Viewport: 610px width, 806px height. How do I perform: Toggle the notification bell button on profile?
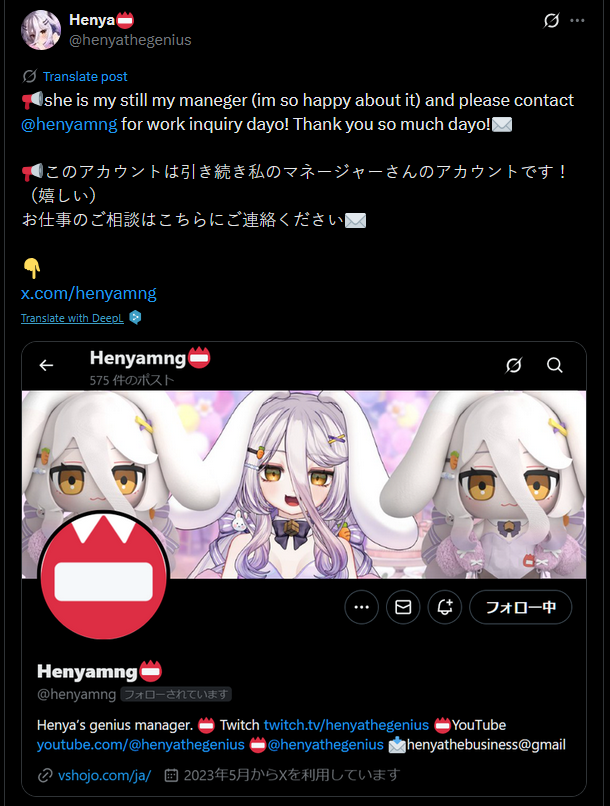[445, 607]
